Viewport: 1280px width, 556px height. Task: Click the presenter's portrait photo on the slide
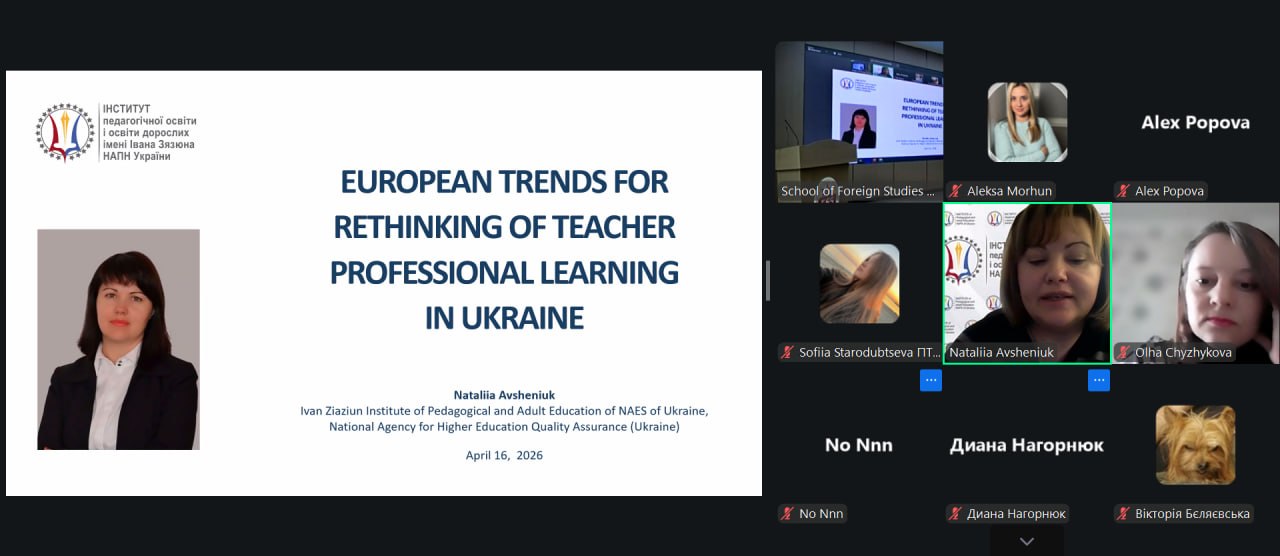[118, 339]
